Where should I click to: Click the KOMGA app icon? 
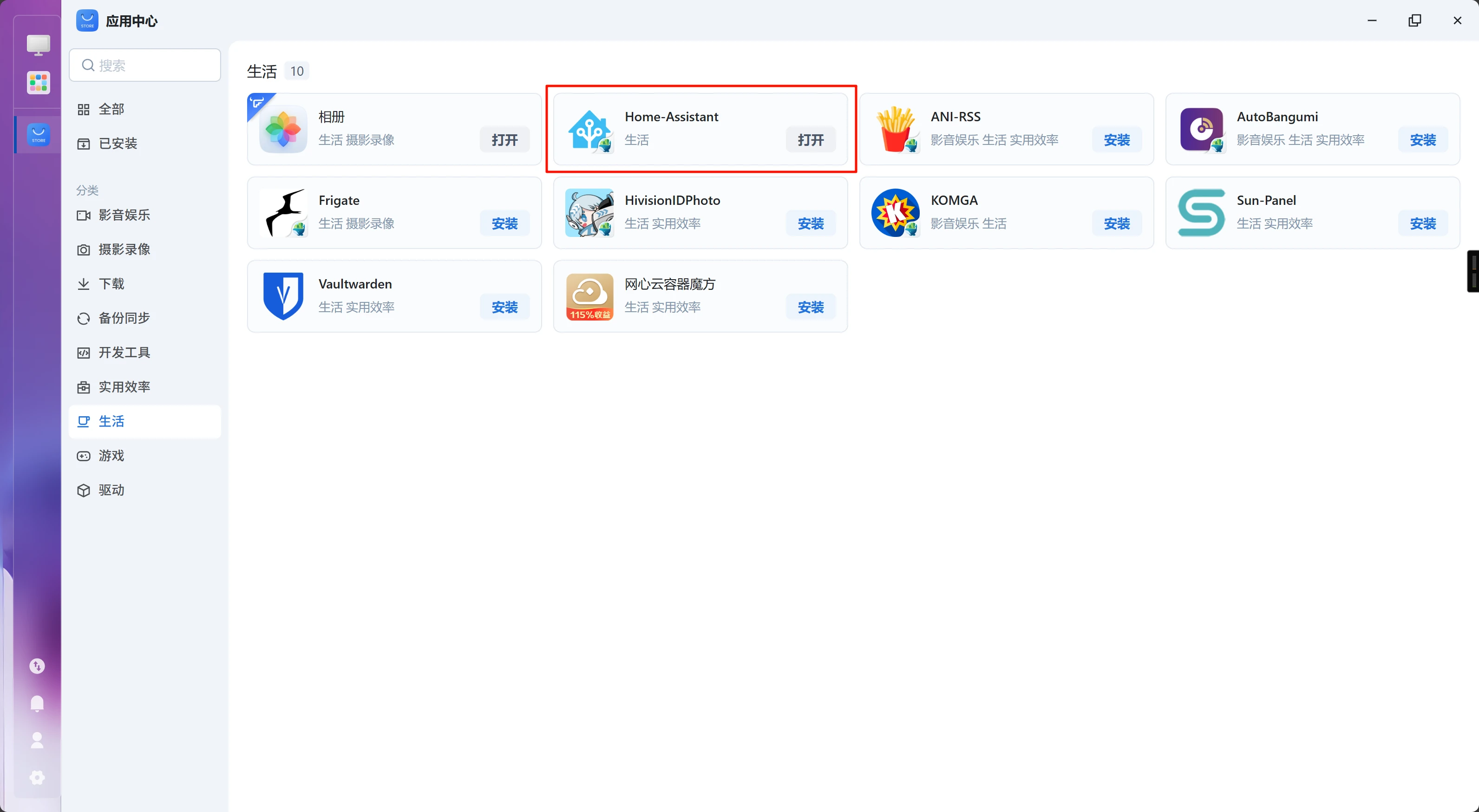point(895,213)
